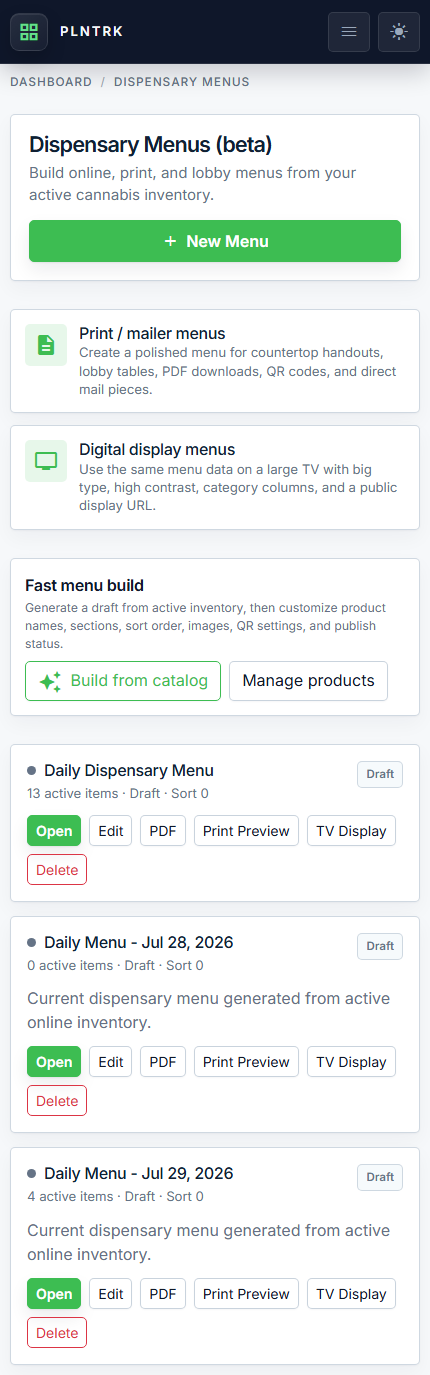Image resolution: width=430 pixels, height=1375 pixels.
Task: Click the sparkle icon on Build from catalog
Action: [x=50, y=681]
